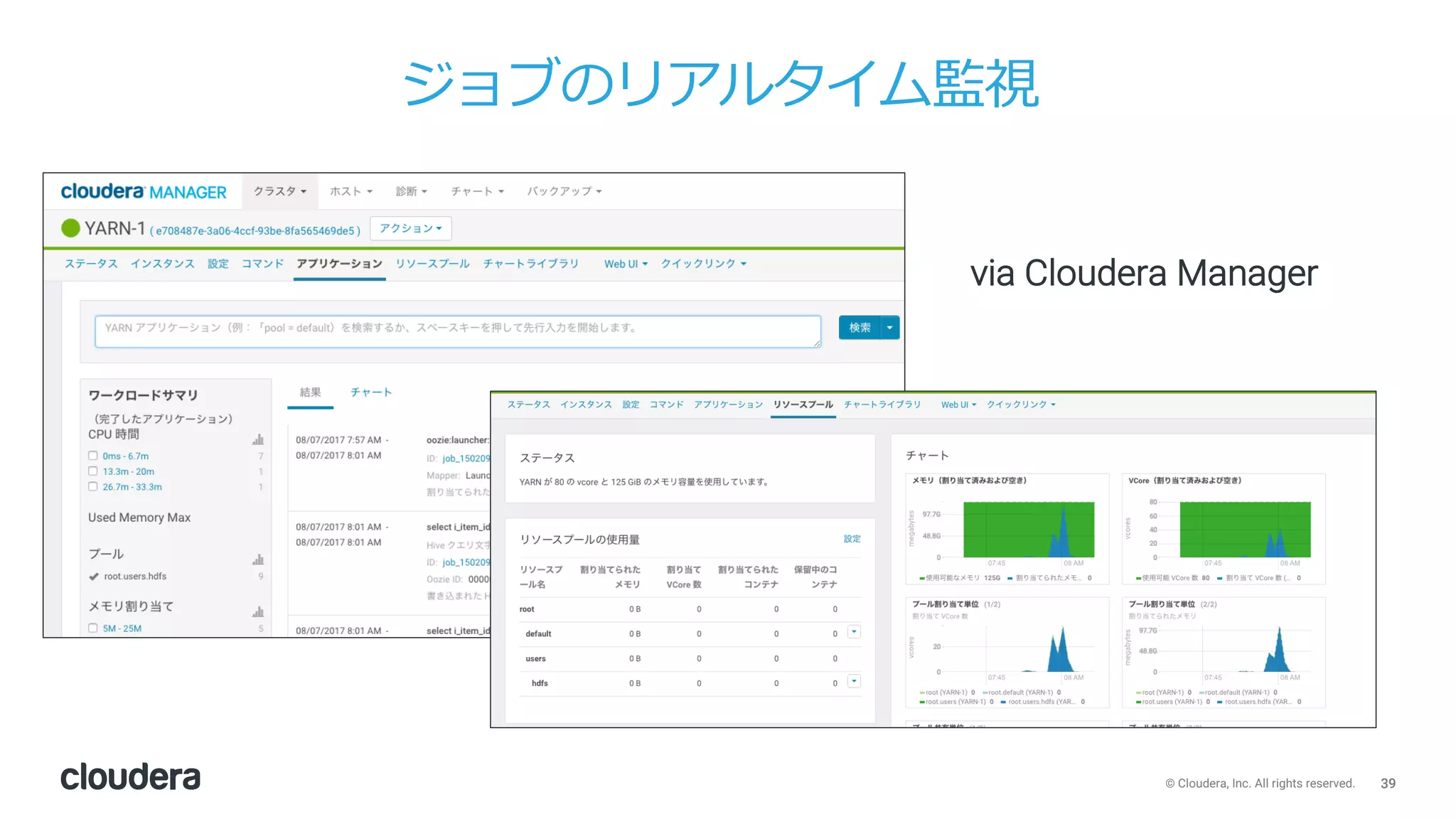Screen dimensions: 1456x819
Task: Click the 検索 search button
Action: [860, 328]
